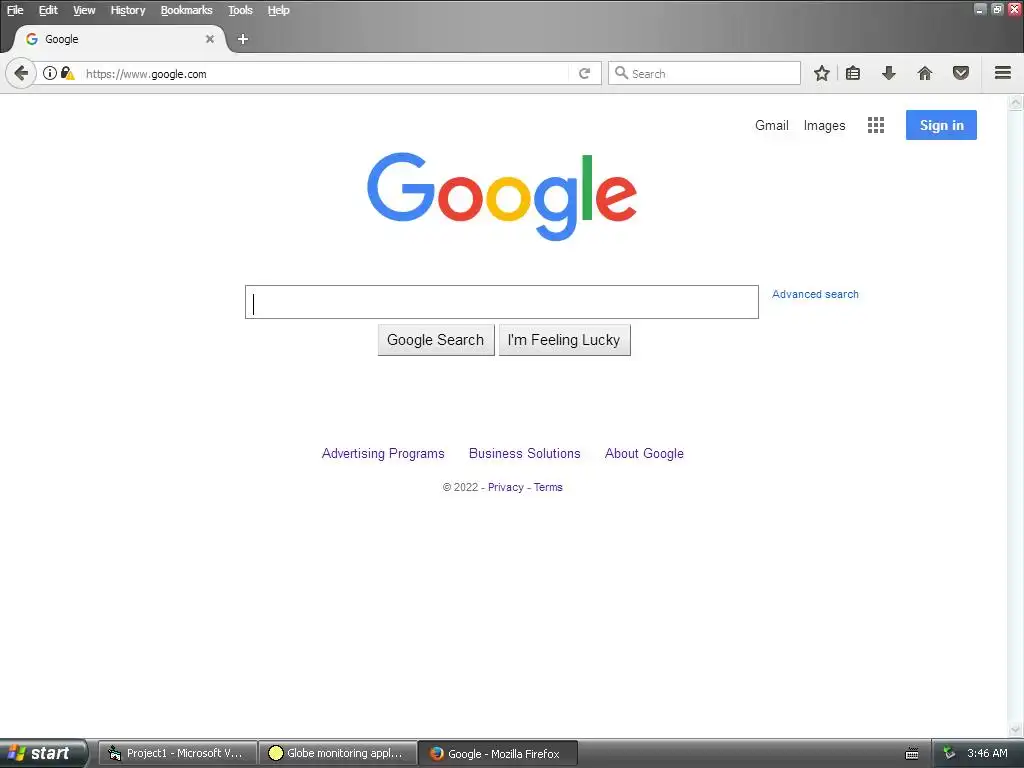The image size is (1024, 768).
Task: Close the Google tab
Action: (x=210, y=39)
